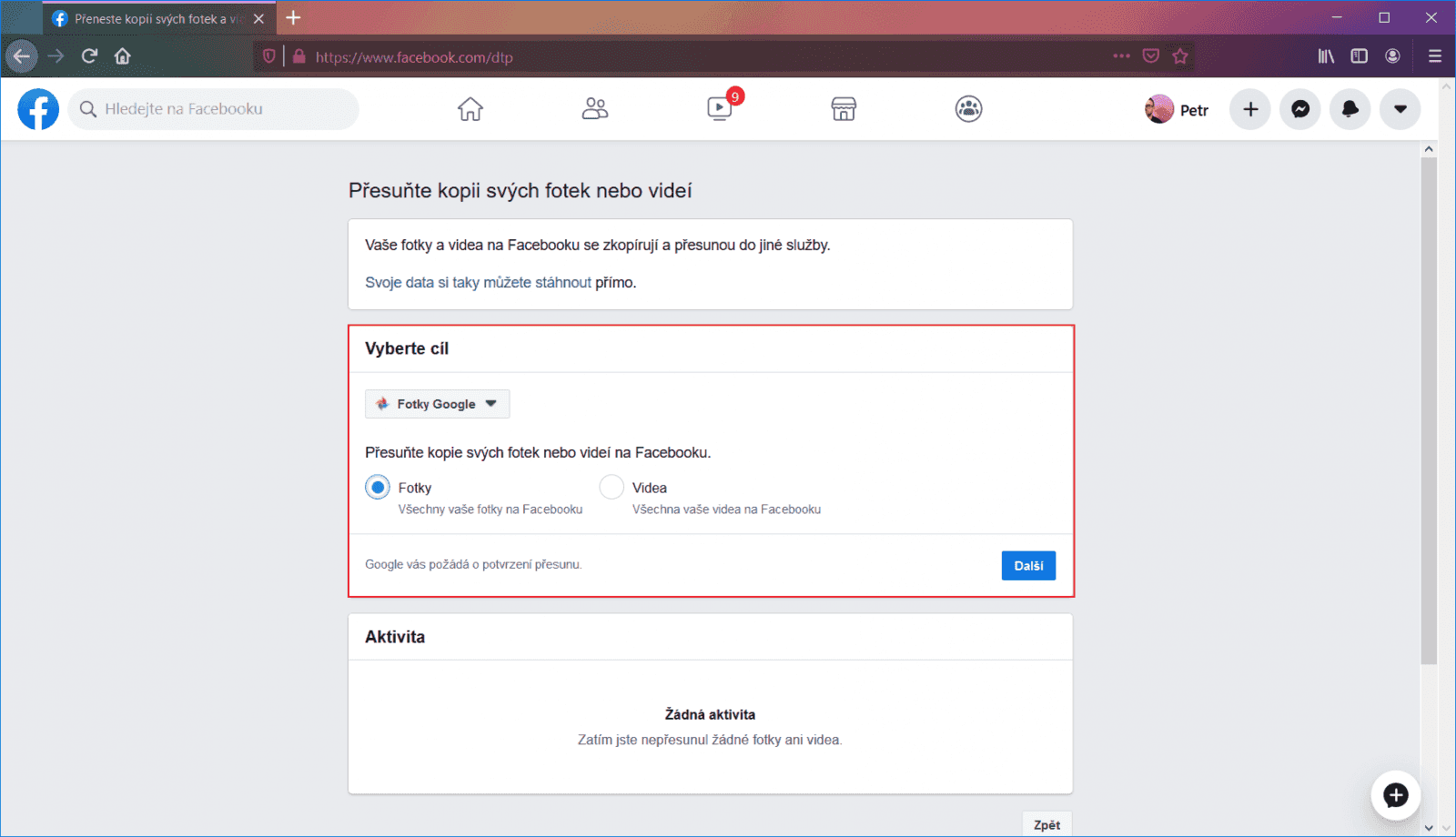The image size is (1456, 837).
Task: Open the Friends icon in top navigation
Action: (595, 109)
